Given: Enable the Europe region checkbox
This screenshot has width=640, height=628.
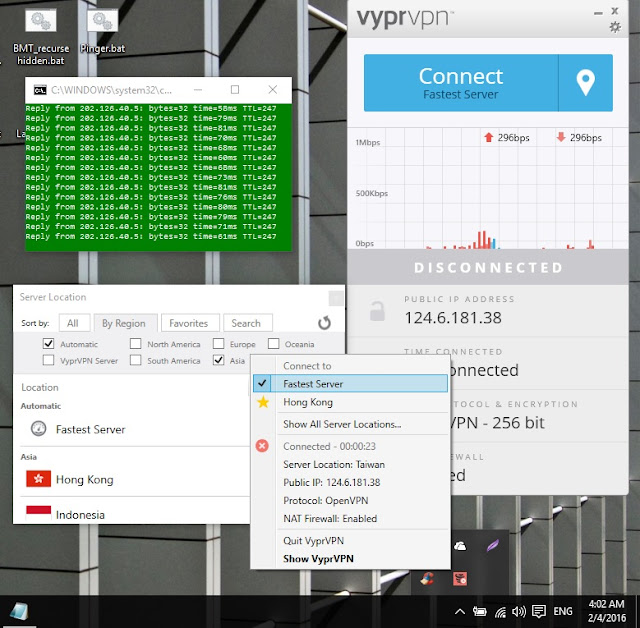Looking at the screenshot, I should click(x=218, y=344).
